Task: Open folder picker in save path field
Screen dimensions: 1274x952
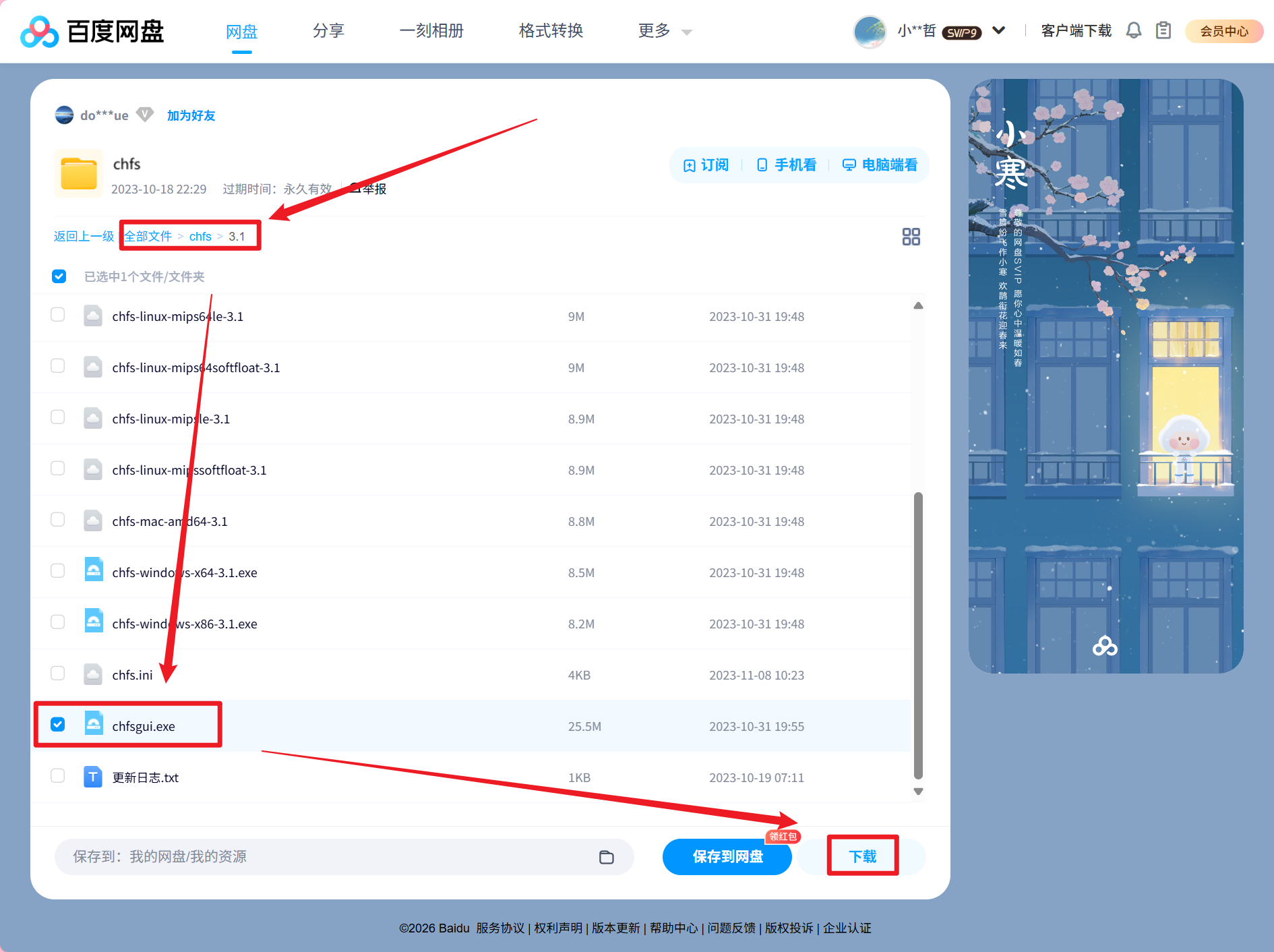Action: pos(606,857)
